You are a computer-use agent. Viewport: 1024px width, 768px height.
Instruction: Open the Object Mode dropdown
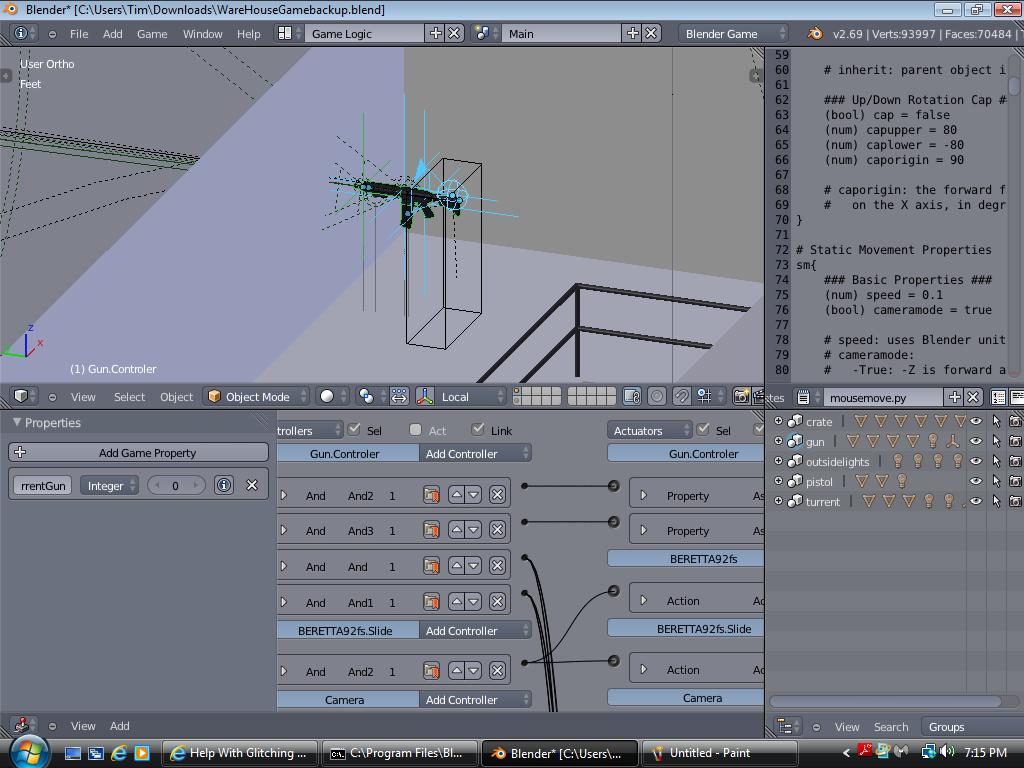[x=256, y=396]
